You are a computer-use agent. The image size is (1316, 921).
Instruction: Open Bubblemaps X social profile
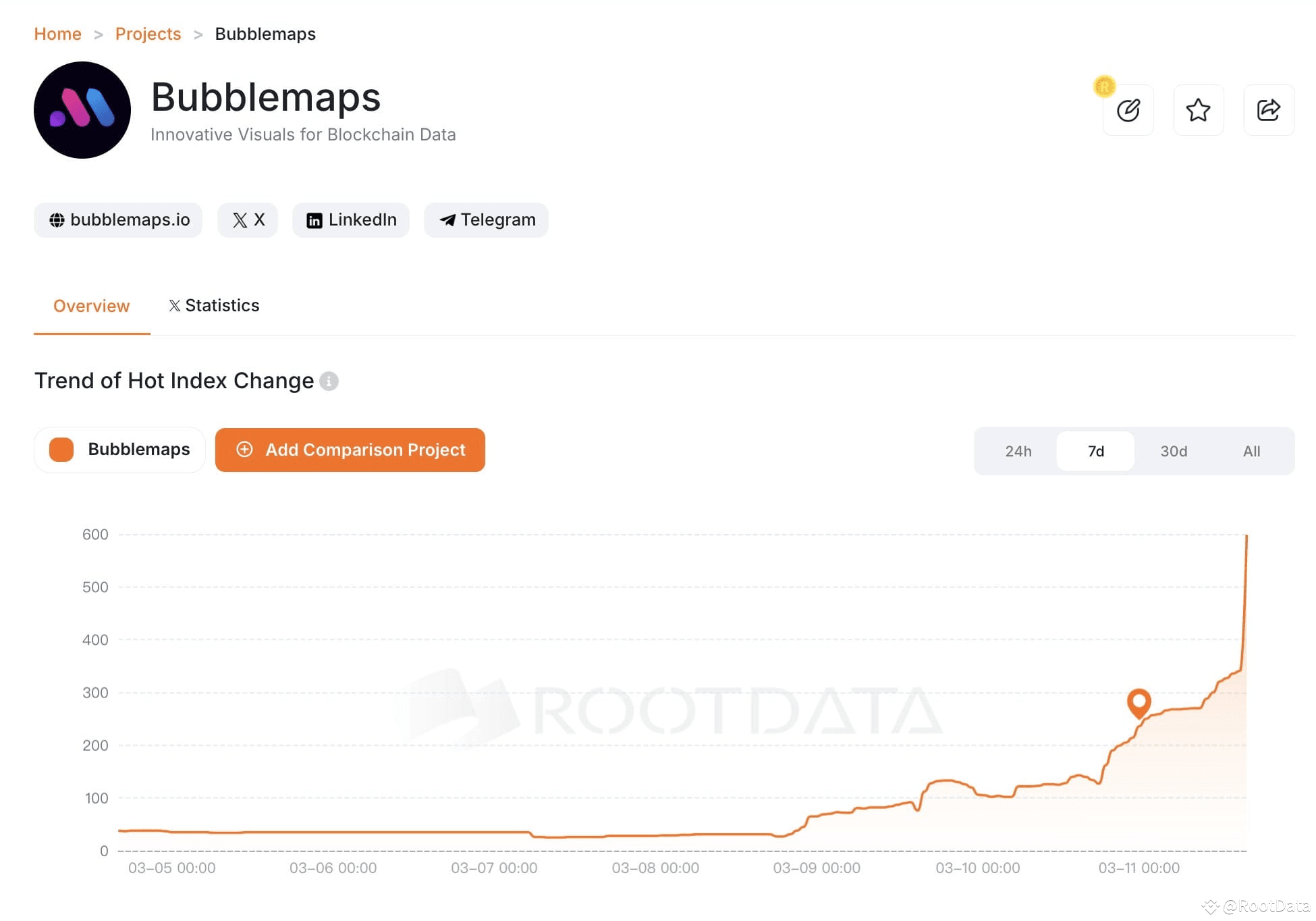(247, 219)
